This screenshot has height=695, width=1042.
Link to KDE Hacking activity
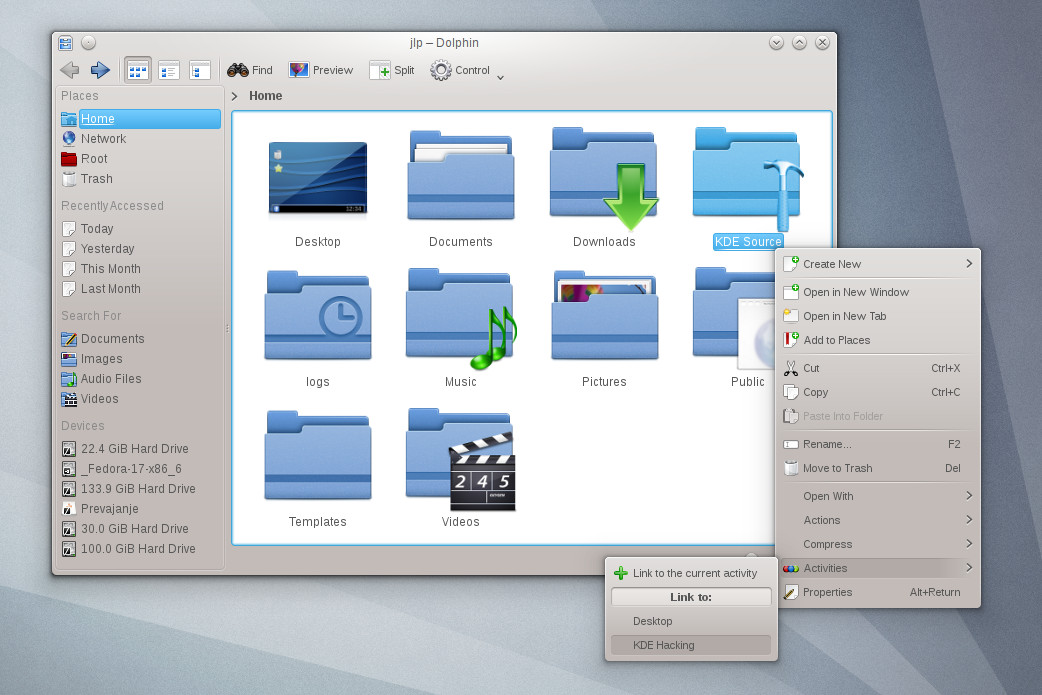691,645
